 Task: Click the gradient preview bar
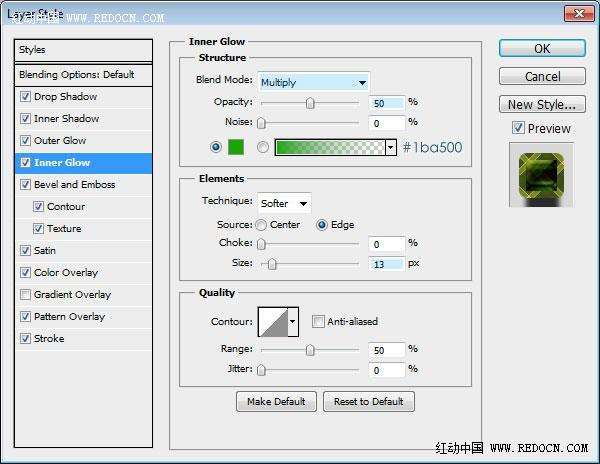coord(330,147)
